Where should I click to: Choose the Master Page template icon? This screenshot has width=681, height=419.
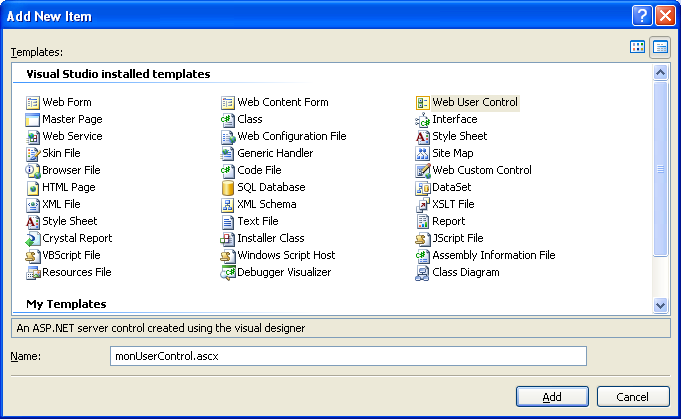[x=33, y=120]
